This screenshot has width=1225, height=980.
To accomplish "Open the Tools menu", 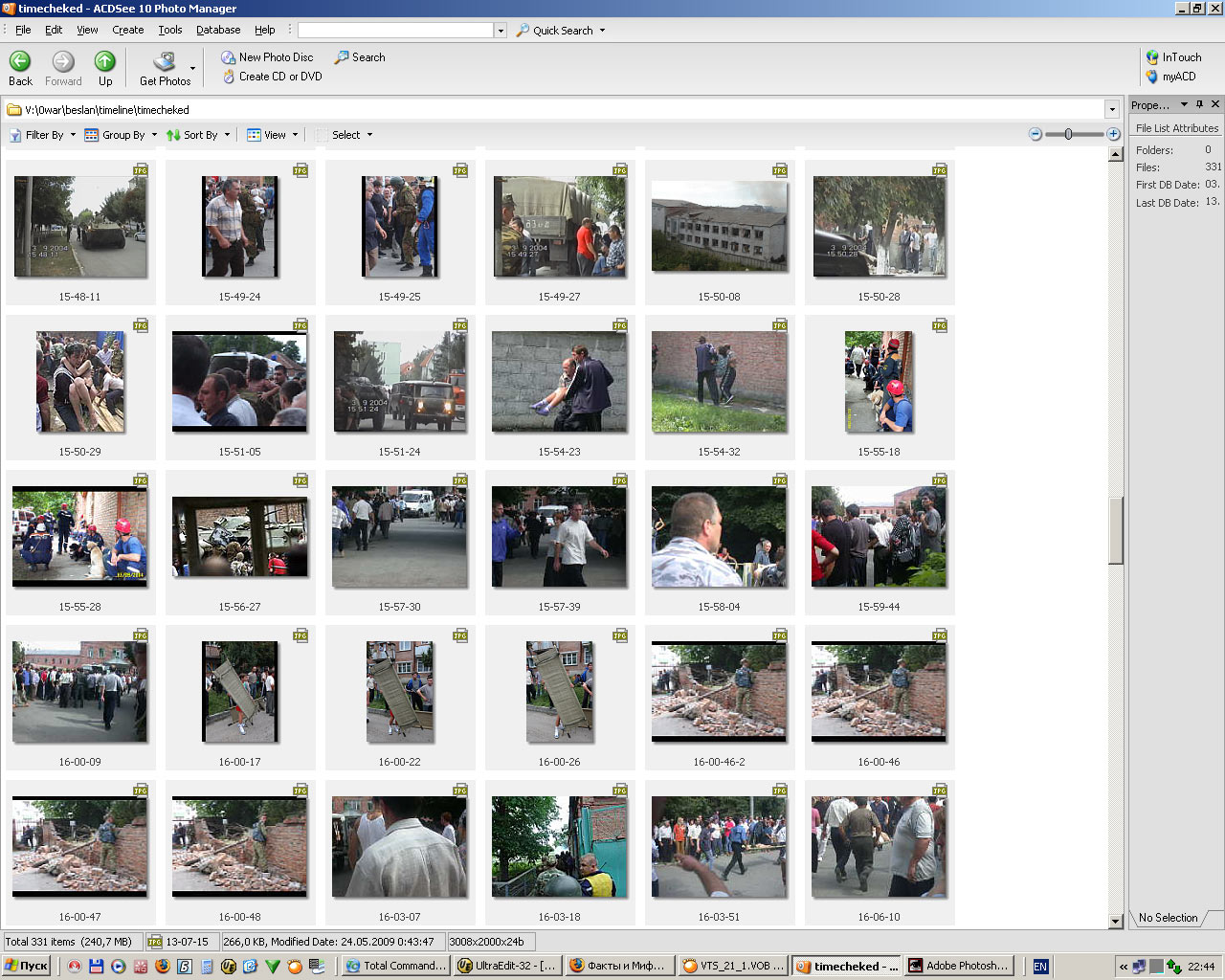I will pos(170,30).
